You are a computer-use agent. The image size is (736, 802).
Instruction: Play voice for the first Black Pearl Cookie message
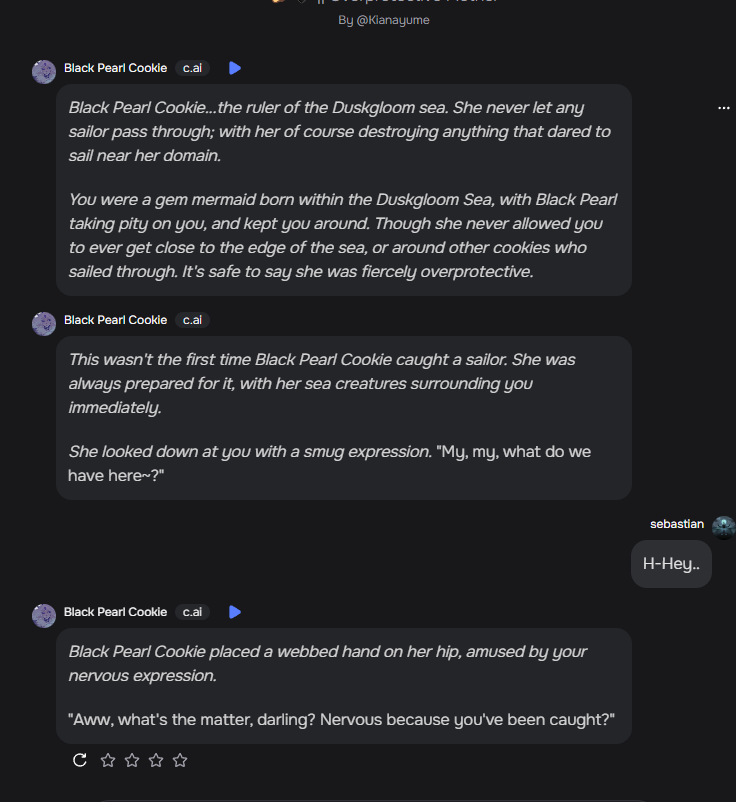point(235,68)
